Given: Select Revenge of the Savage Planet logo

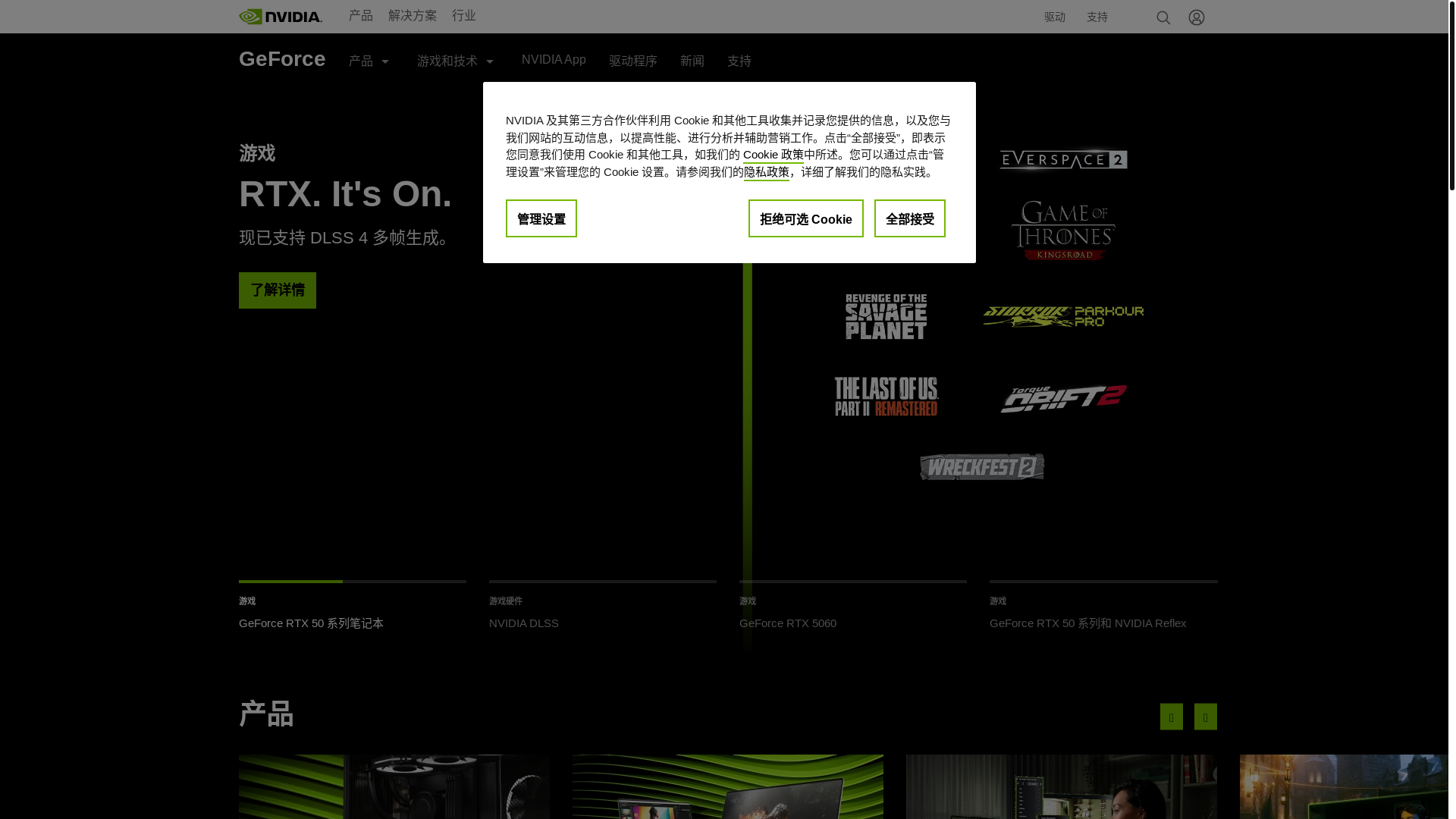Looking at the screenshot, I should (x=886, y=317).
